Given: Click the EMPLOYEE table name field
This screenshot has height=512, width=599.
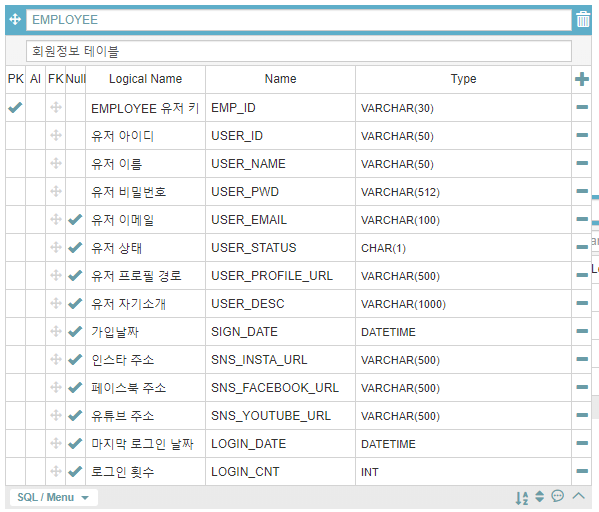Looking at the screenshot, I should pyautogui.click(x=299, y=19).
